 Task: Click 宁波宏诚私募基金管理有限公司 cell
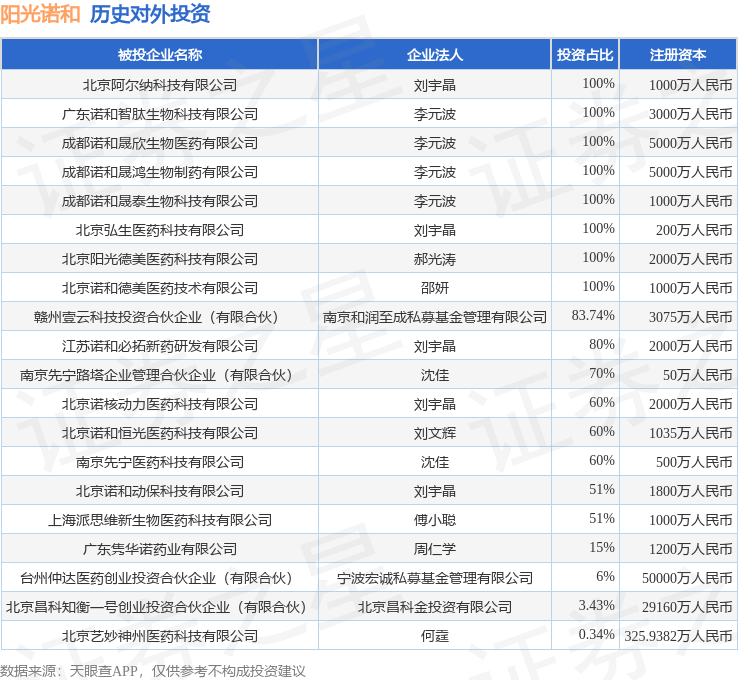coord(434,578)
